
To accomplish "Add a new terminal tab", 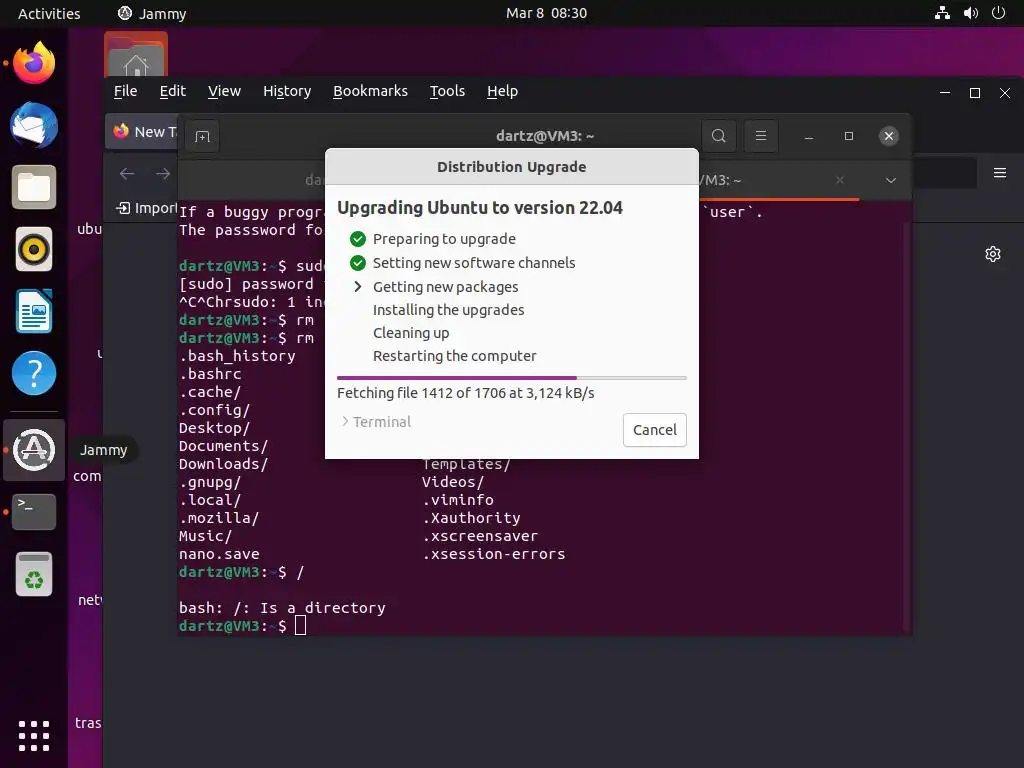I will (x=202, y=136).
